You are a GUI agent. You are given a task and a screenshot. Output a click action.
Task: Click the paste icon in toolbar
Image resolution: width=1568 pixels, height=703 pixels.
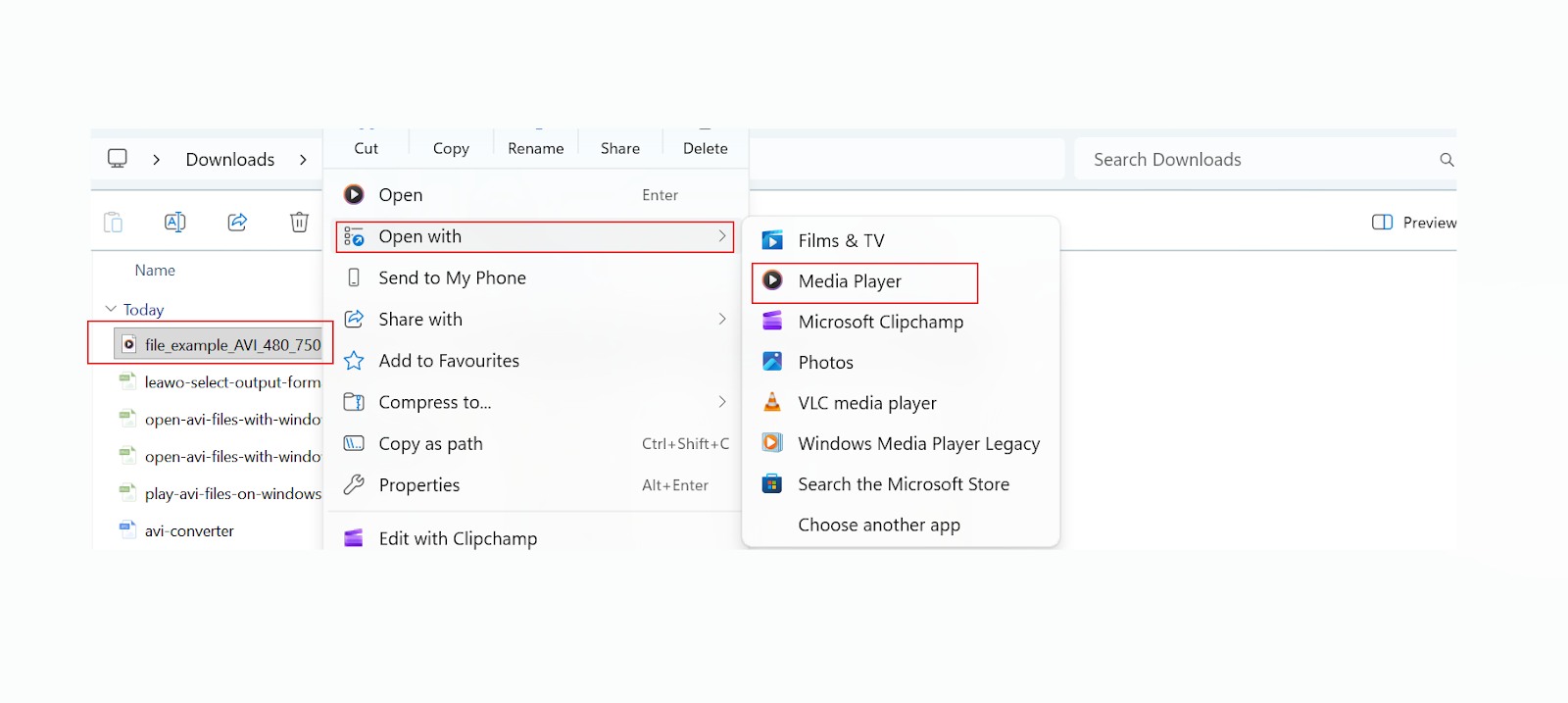pyautogui.click(x=113, y=223)
